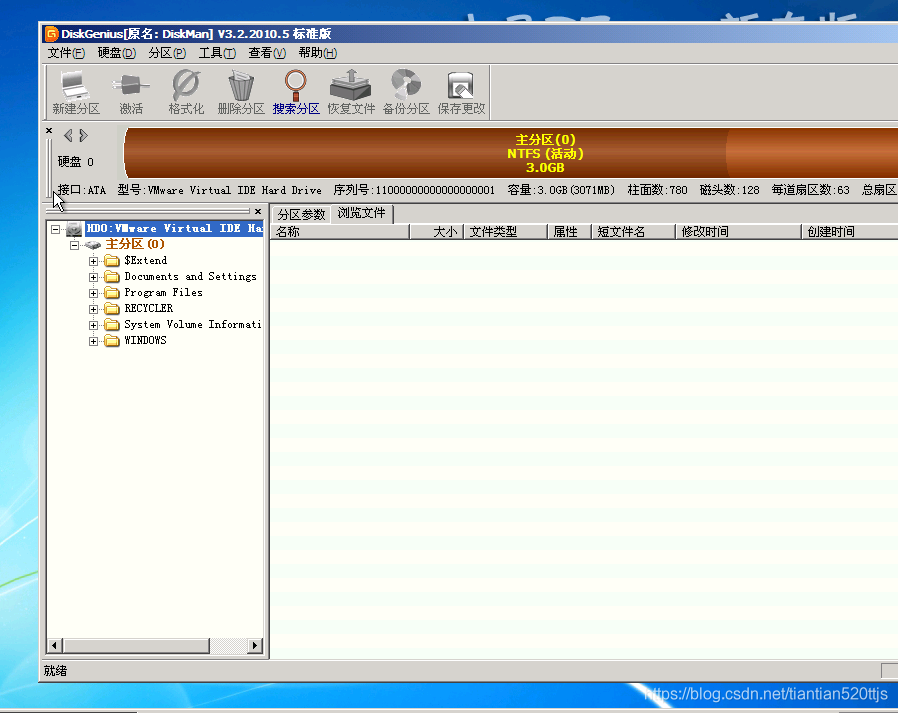The width and height of the screenshot is (898, 713).
Task: Select the WINDOWS tree label
Action: pyautogui.click(x=145, y=341)
